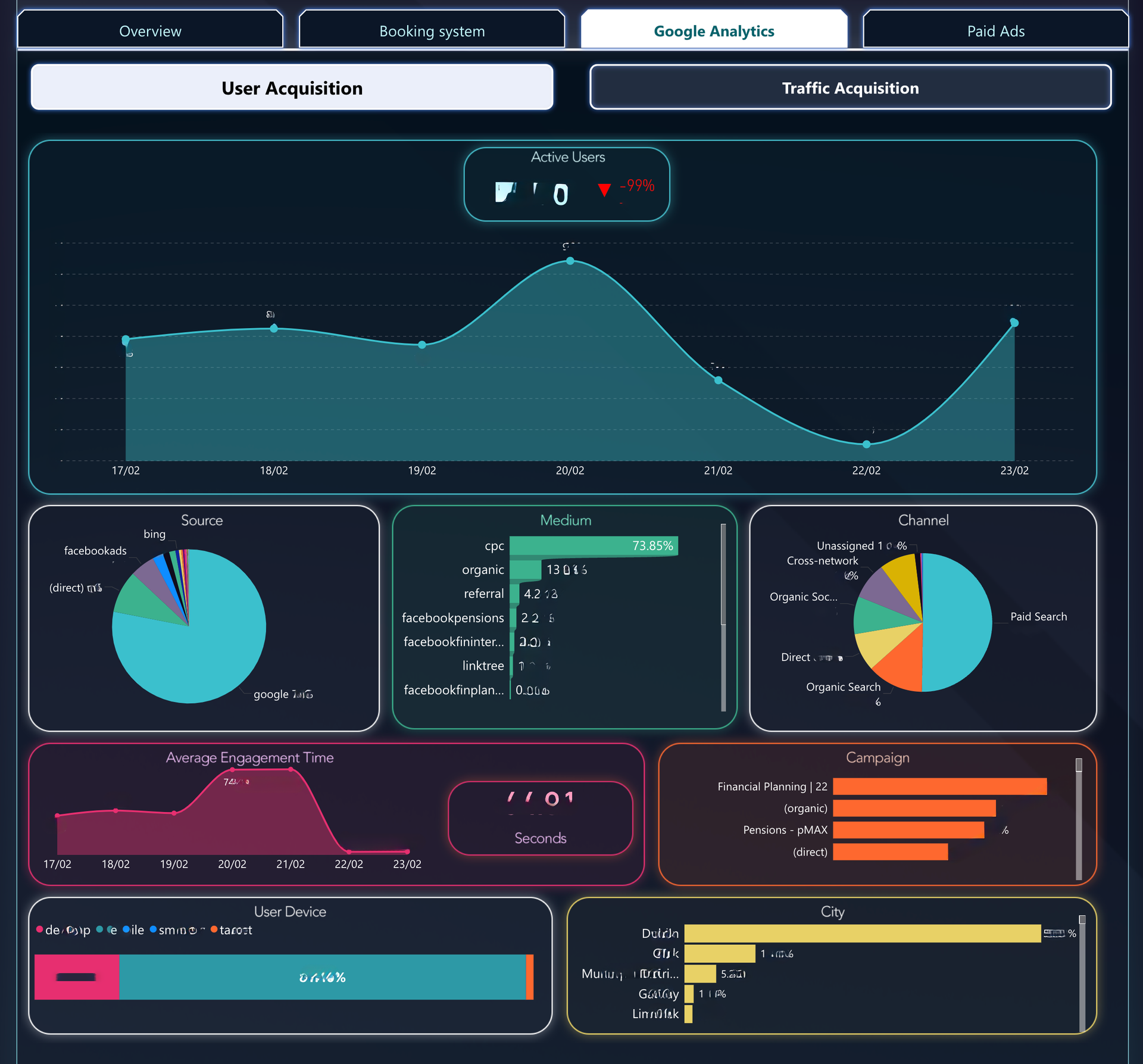Image resolution: width=1143 pixels, height=1064 pixels.
Task: Select the 19/02 point on Active Users chart
Action: [x=422, y=345]
